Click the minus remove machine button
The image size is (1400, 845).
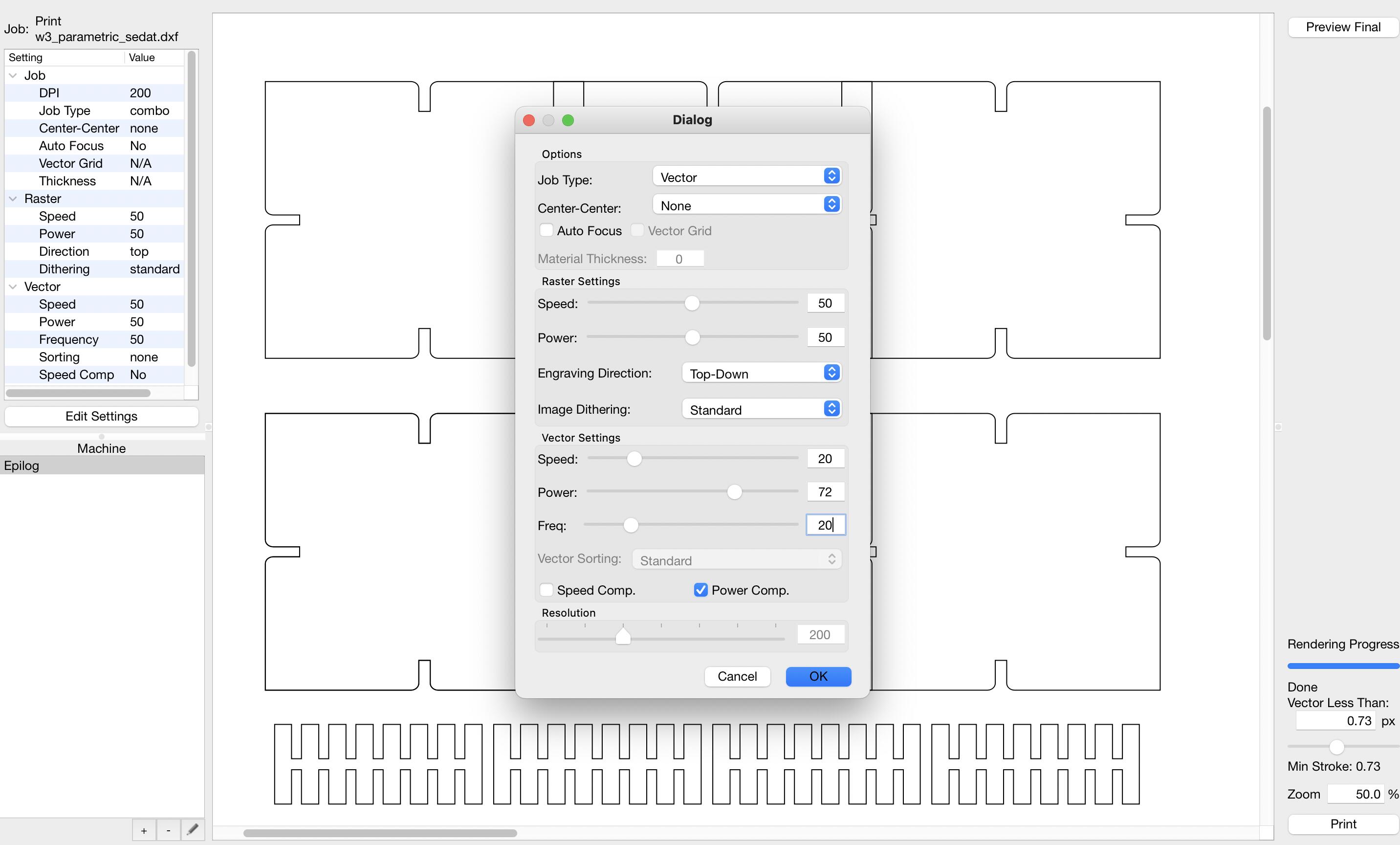(x=168, y=830)
